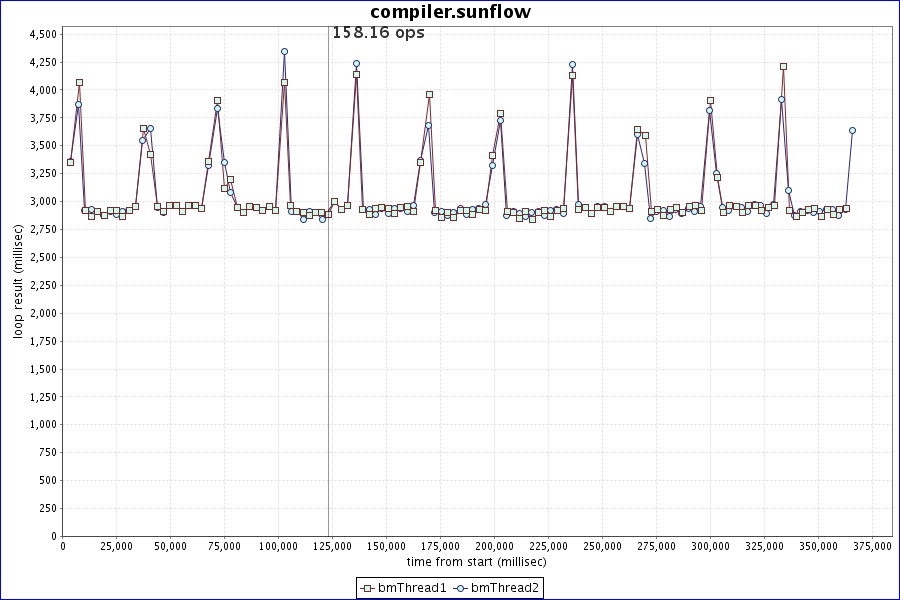Click the compiler.sunflow chart title
The image size is (900, 600).
click(450, 12)
